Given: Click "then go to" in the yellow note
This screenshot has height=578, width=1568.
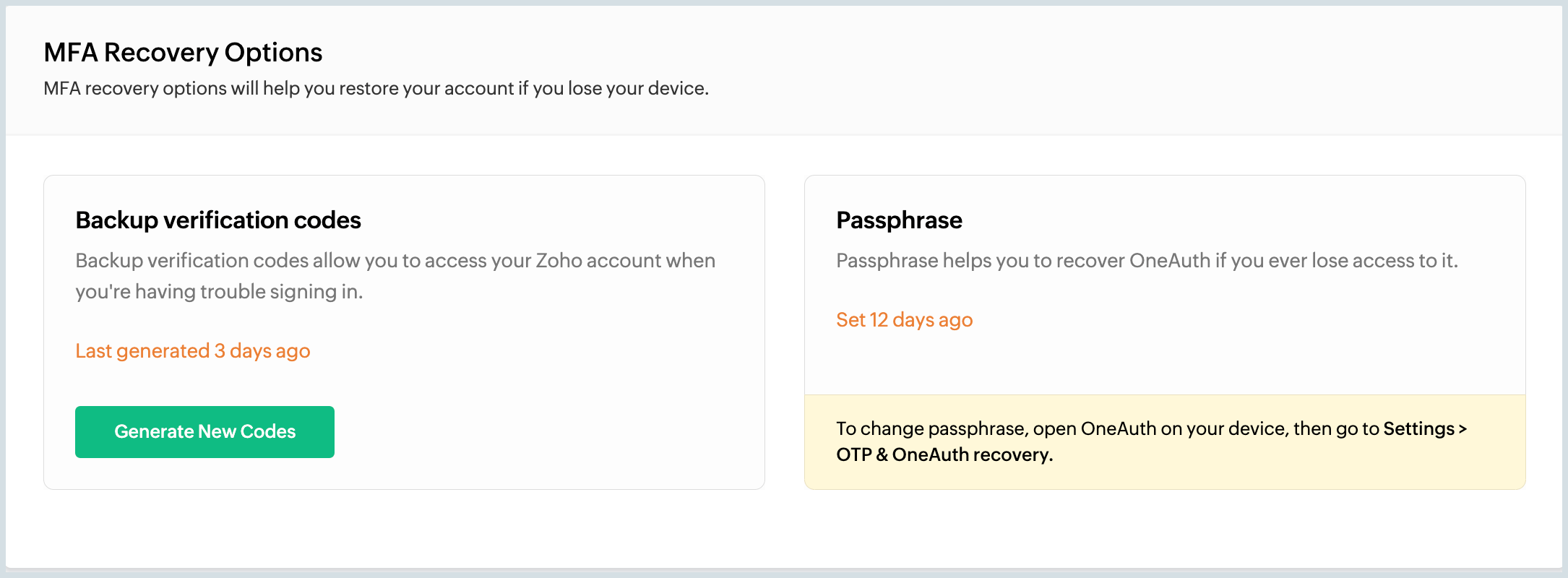Looking at the screenshot, I should [1336, 429].
